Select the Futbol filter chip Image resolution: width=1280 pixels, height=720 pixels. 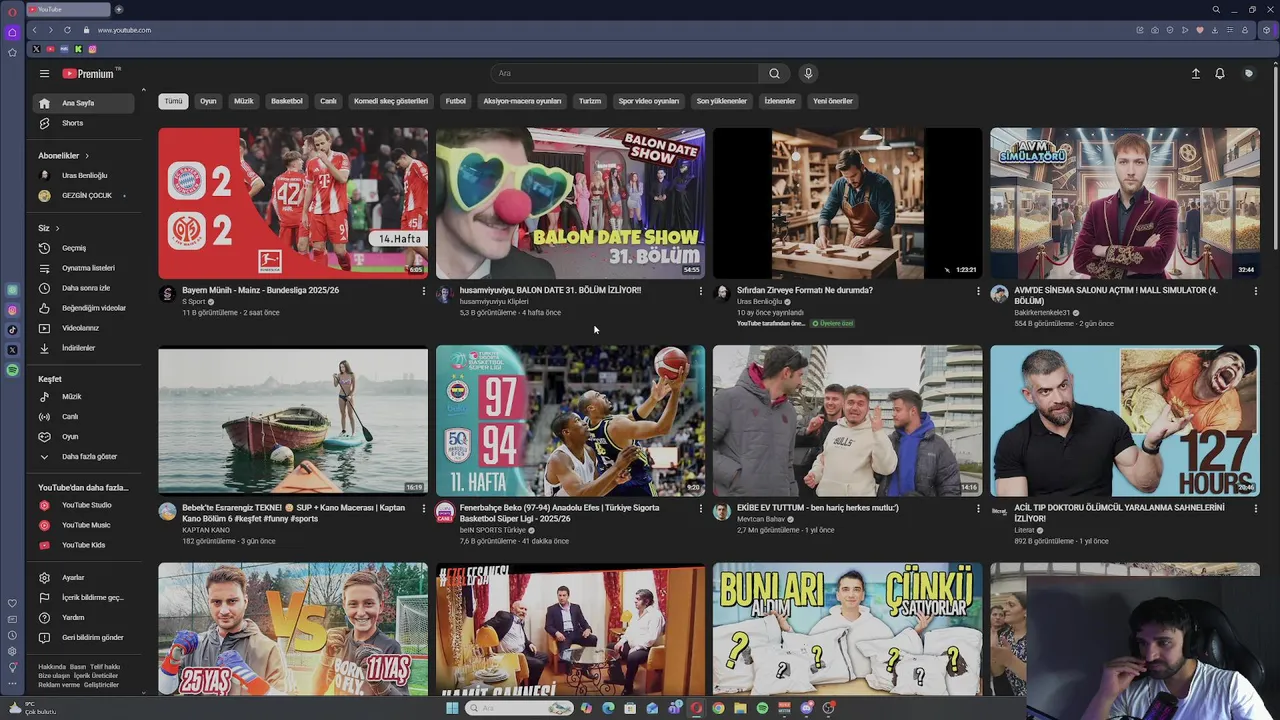[456, 101]
